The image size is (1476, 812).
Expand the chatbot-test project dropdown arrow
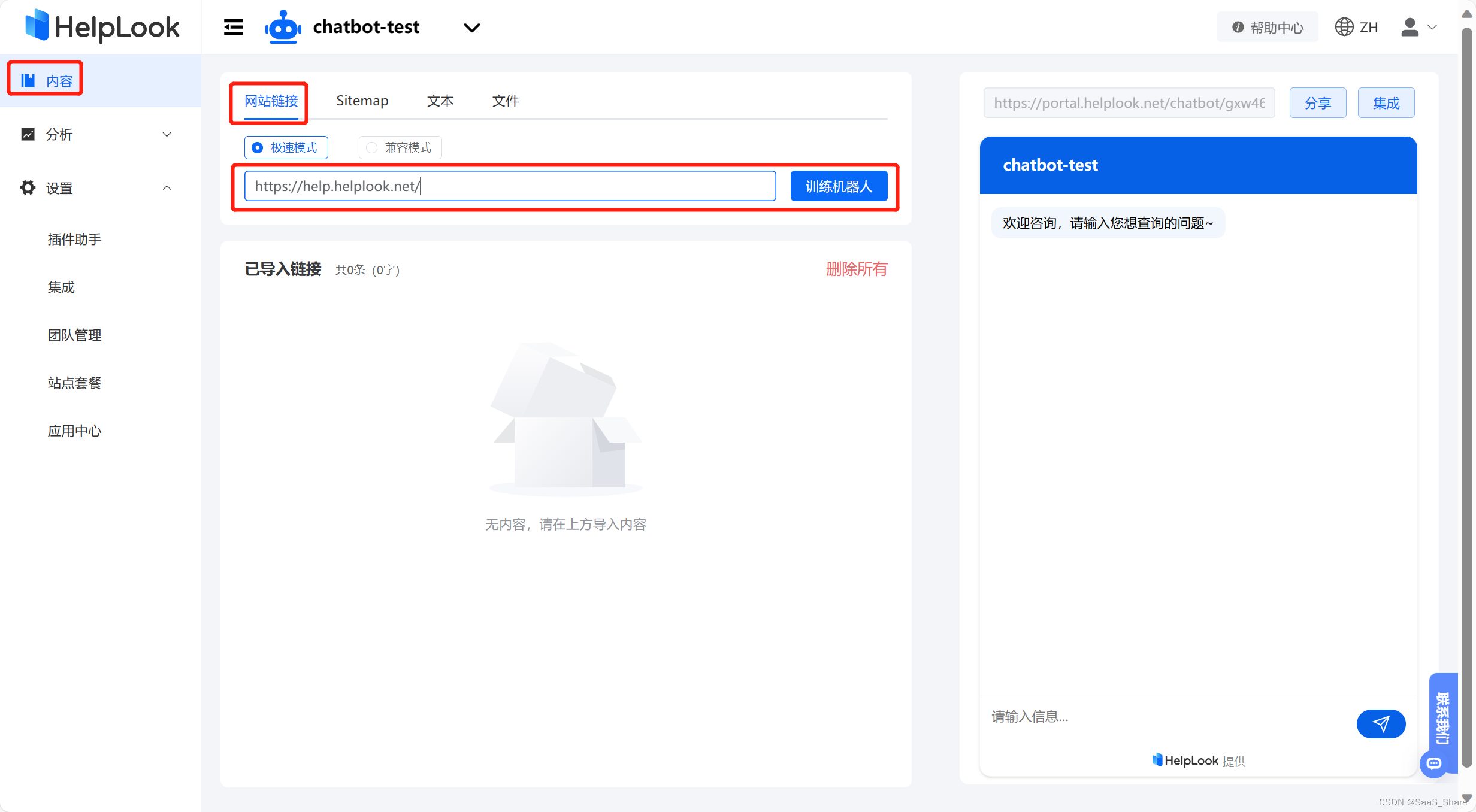(472, 28)
